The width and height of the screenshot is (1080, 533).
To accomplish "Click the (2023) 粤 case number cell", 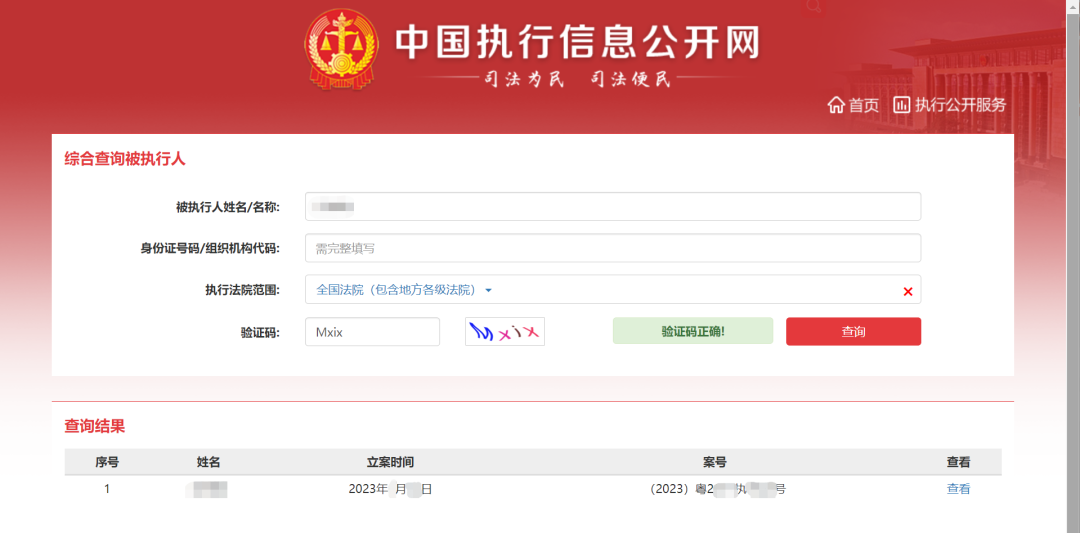I will [716, 490].
